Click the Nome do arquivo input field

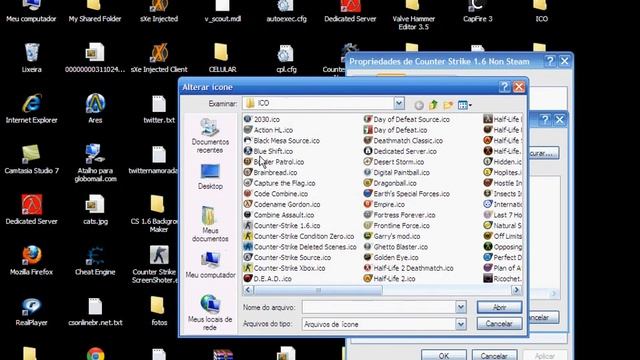tap(379, 307)
